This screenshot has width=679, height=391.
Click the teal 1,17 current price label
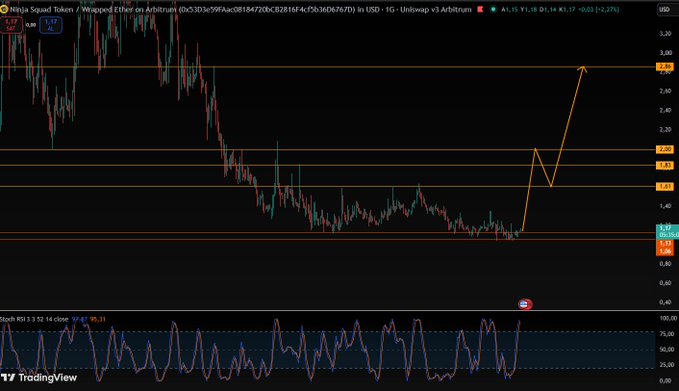point(667,231)
